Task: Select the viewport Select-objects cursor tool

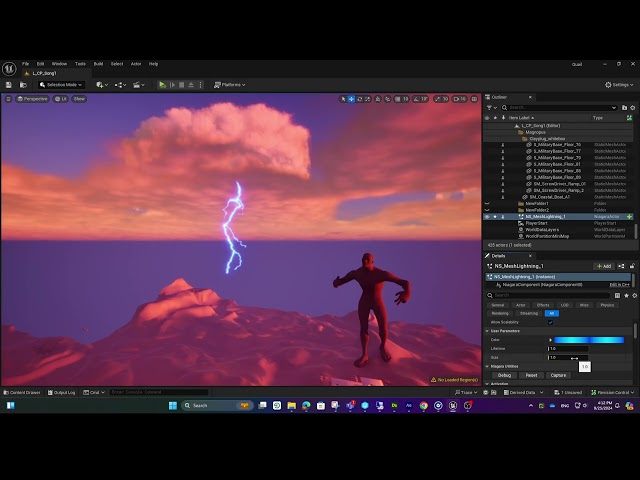Action: 343,99
